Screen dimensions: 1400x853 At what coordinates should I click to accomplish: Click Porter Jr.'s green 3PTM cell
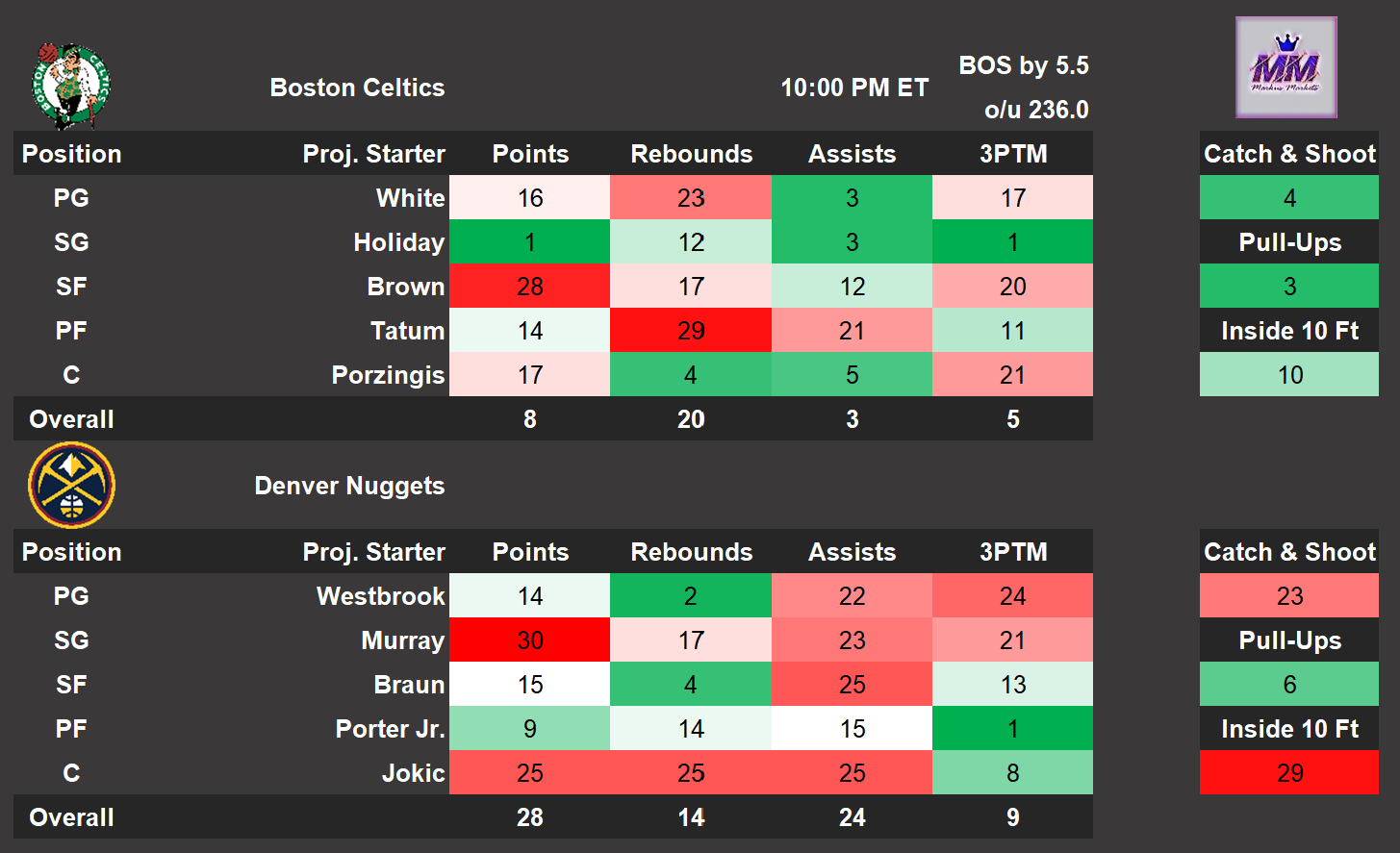[1012, 729]
